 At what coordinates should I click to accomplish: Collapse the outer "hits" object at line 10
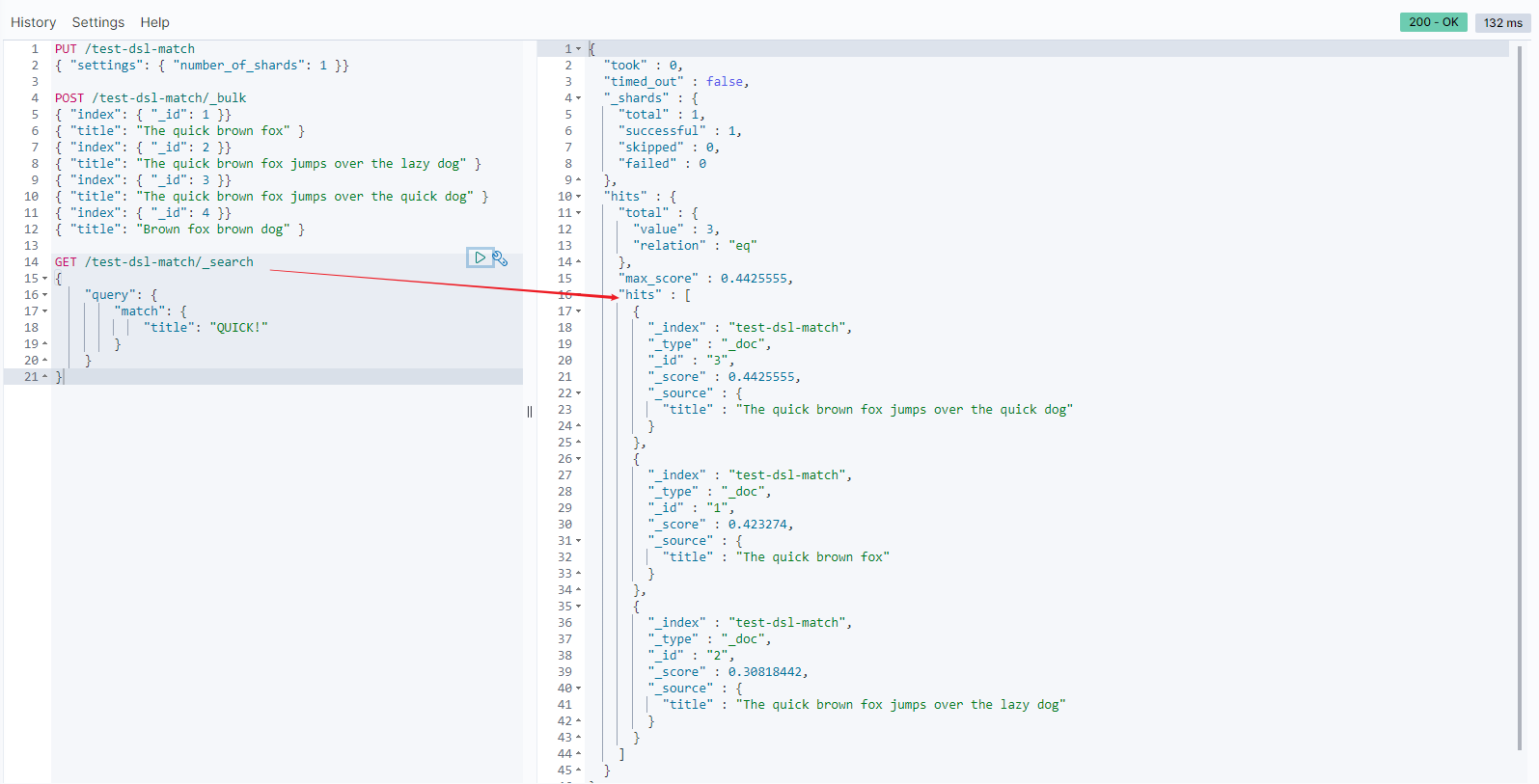[x=578, y=197]
